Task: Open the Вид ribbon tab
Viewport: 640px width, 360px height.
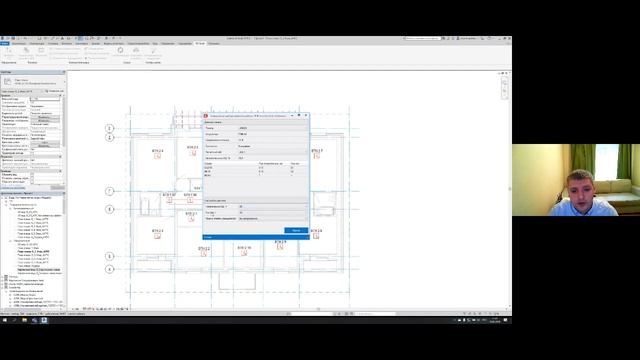Action: (155, 43)
